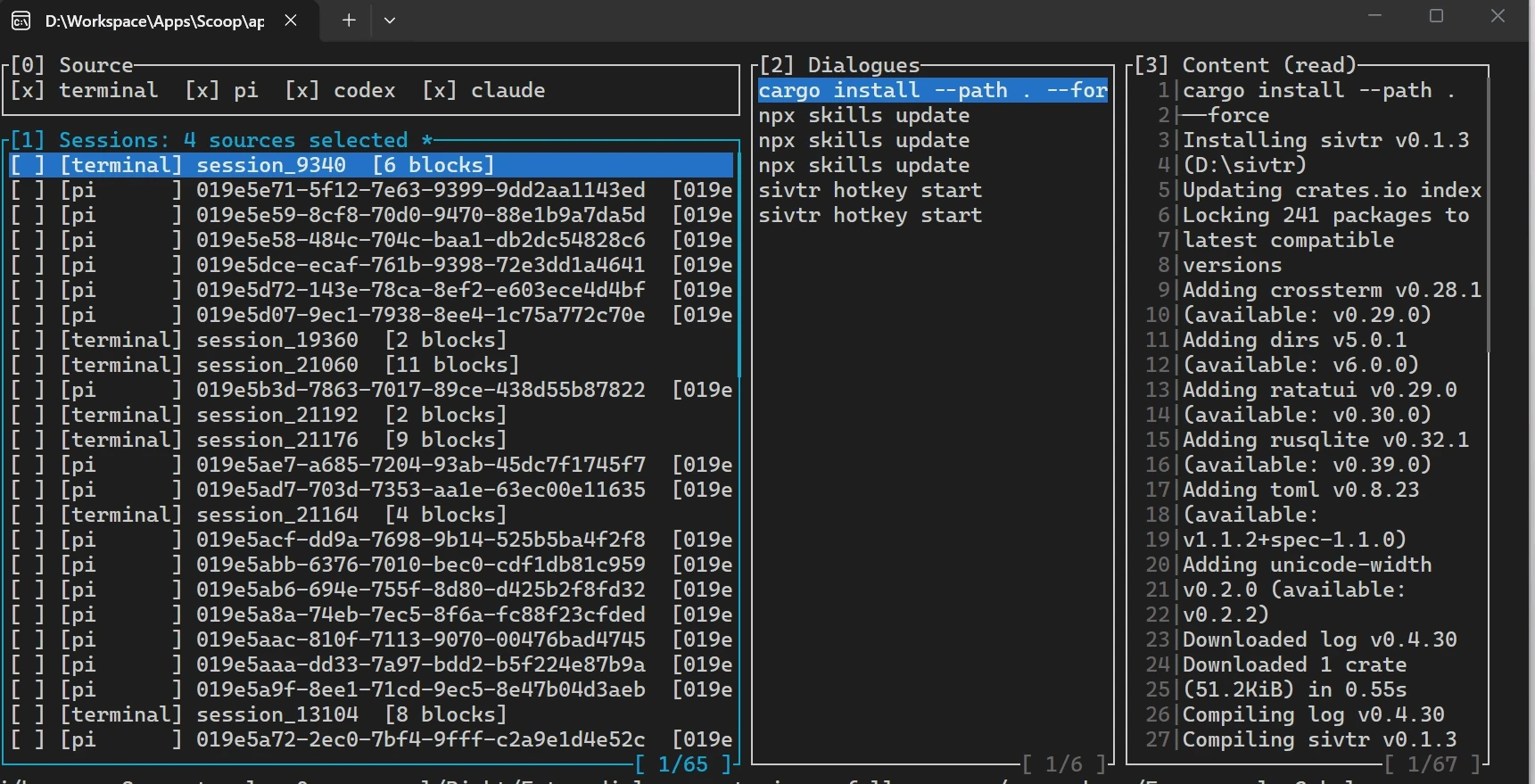Select pi session 019e5dce-ecaf-761b-9398-72e3dd1a4641
The width and height of the screenshot is (1535, 784).
pyautogui.click(x=371, y=265)
